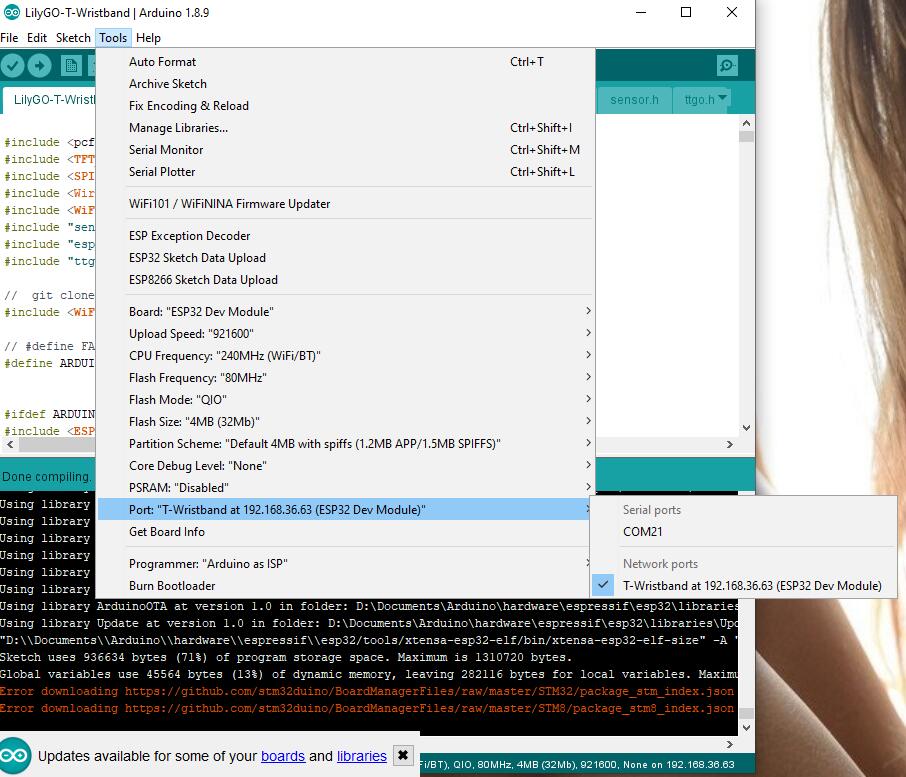This screenshot has width=906, height=777.
Task: Expand CPU Frequency "240MHz" submenu
Action: point(346,355)
